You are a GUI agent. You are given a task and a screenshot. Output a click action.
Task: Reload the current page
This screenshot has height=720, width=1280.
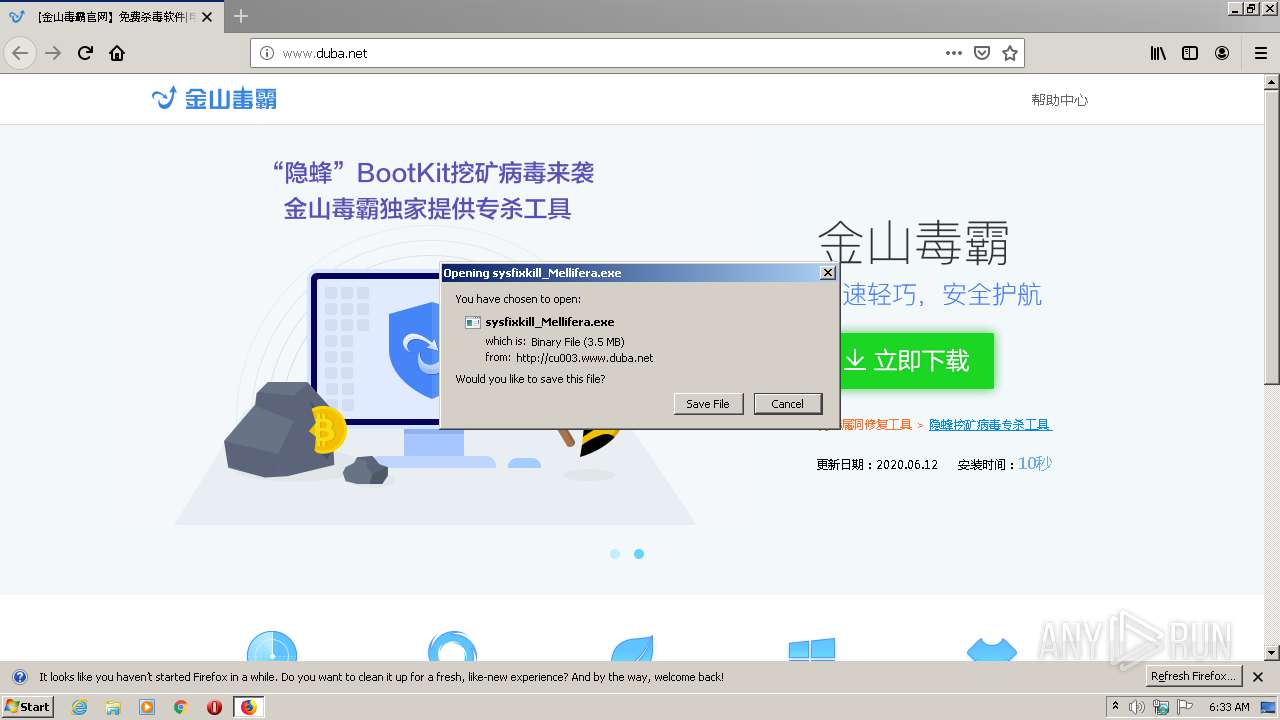tap(85, 53)
